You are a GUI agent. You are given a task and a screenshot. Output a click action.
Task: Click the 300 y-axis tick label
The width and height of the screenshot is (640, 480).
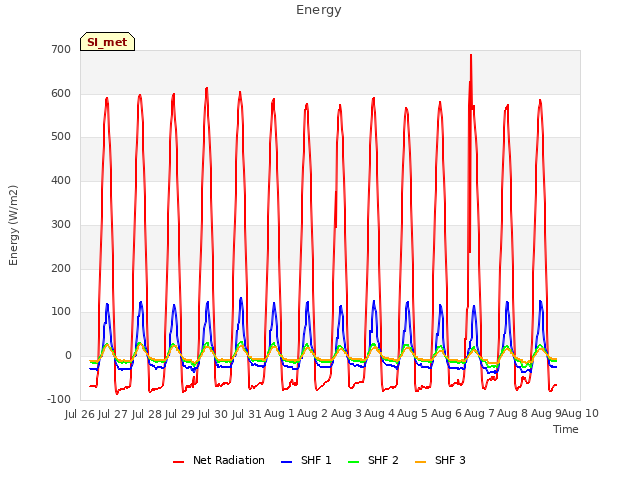click(61, 224)
